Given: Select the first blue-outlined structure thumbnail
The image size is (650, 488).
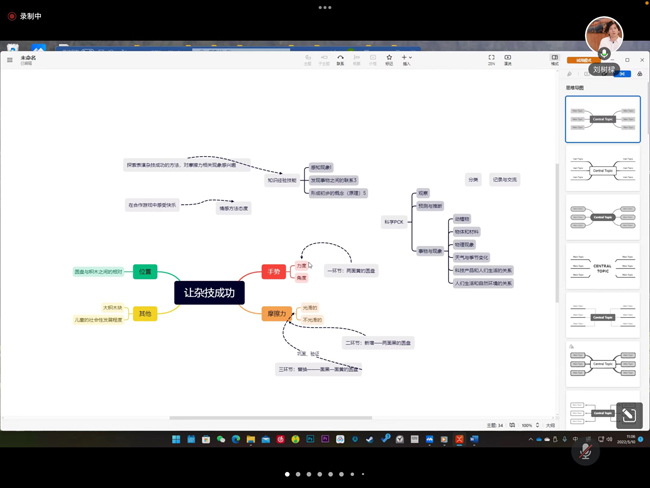Looking at the screenshot, I should coord(603,119).
